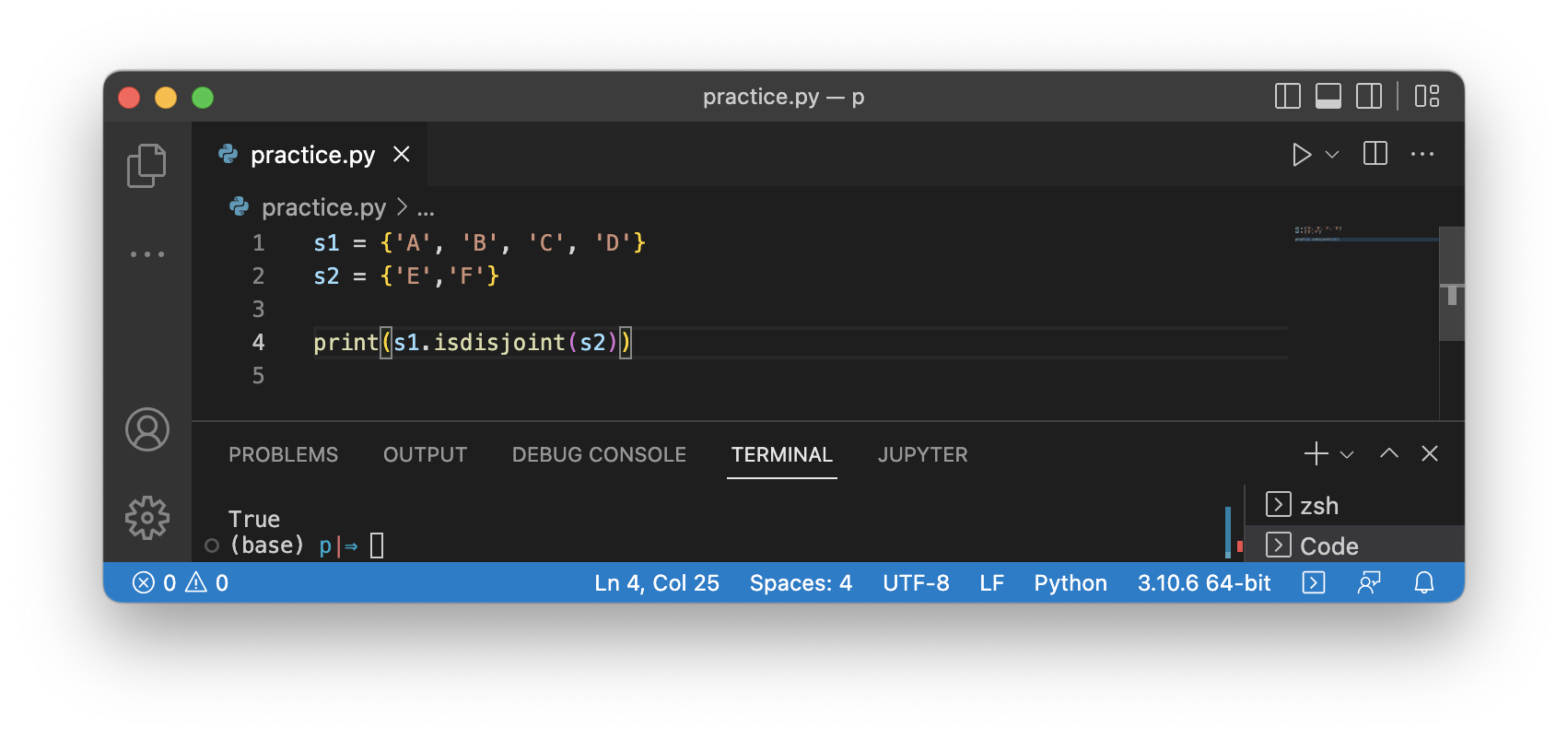Open notifications bell icon
Screen dimensions: 1568x739
tap(1424, 582)
